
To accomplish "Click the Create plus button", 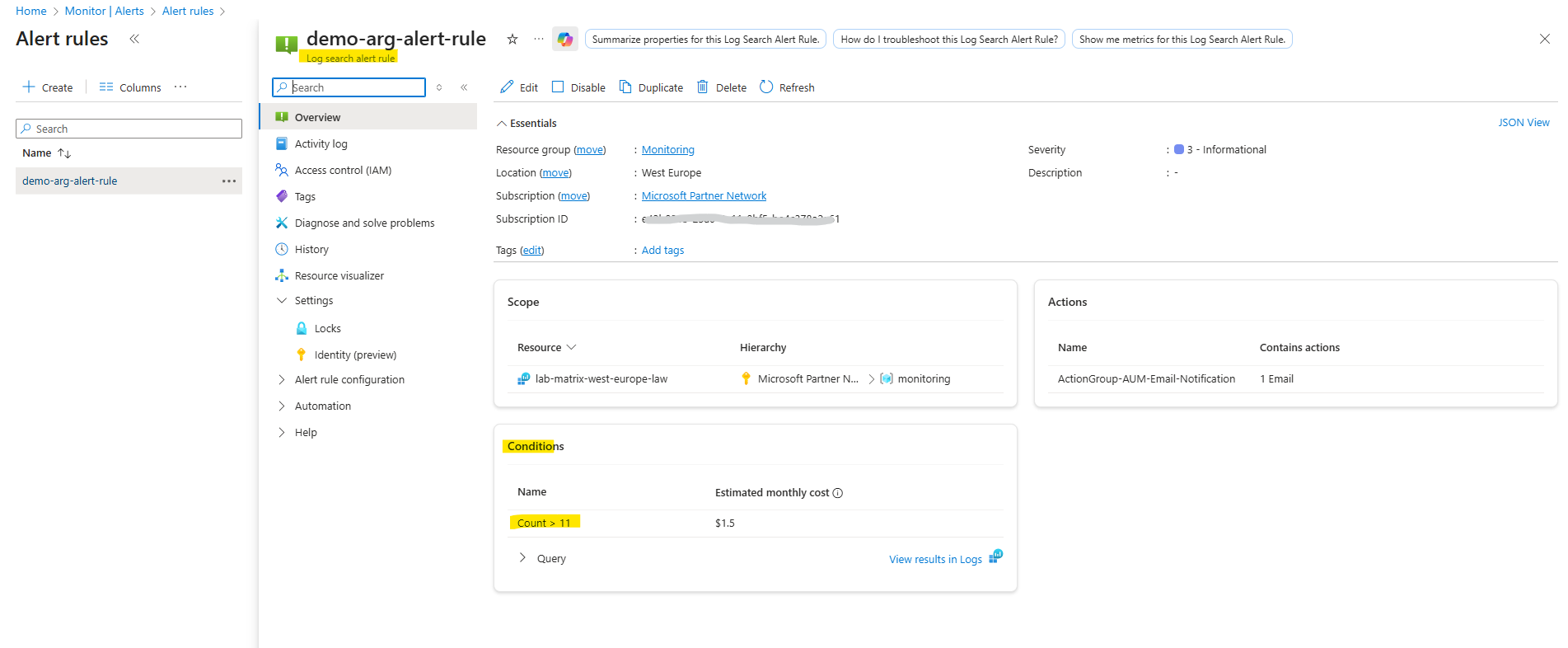I will [48, 87].
